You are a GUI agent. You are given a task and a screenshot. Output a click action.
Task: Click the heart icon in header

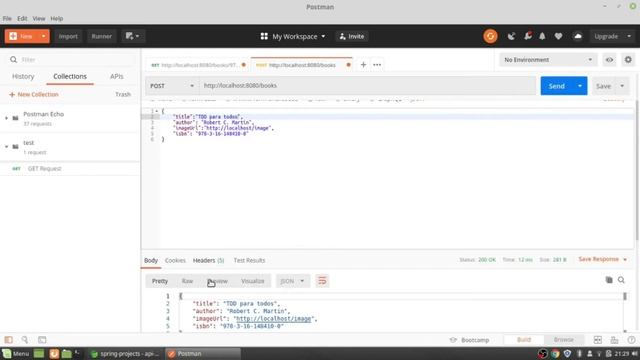pos(558,36)
